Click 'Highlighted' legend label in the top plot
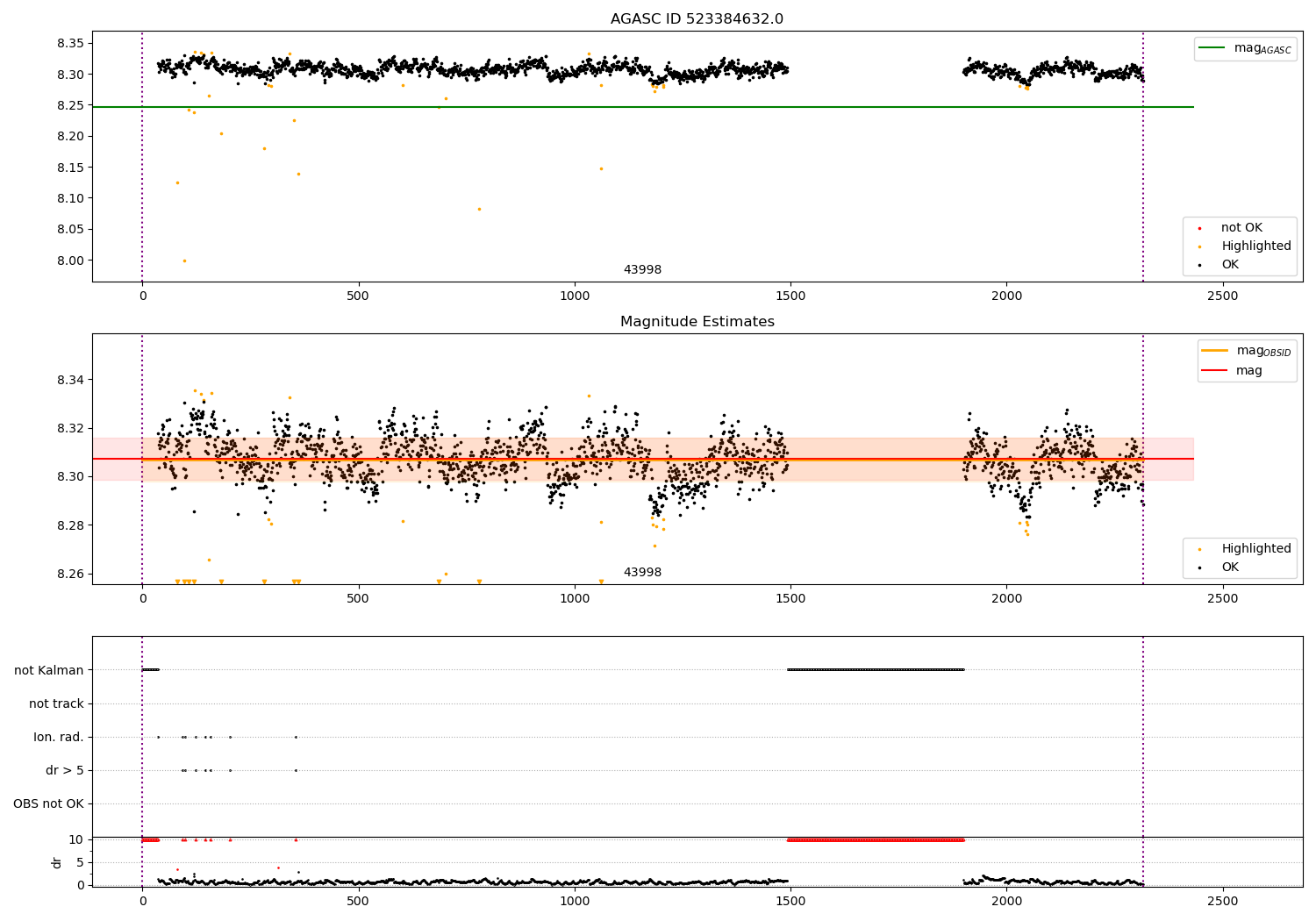The image size is (1316, 921). pyautogui.click(x=1256, y=246)
